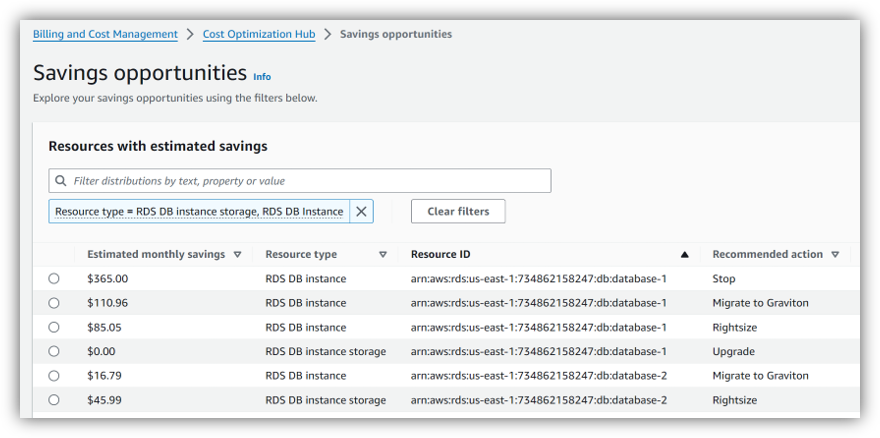Select the radio button for $85.05 row
Viewport: 880px width, 438px height.
[53, 327]
